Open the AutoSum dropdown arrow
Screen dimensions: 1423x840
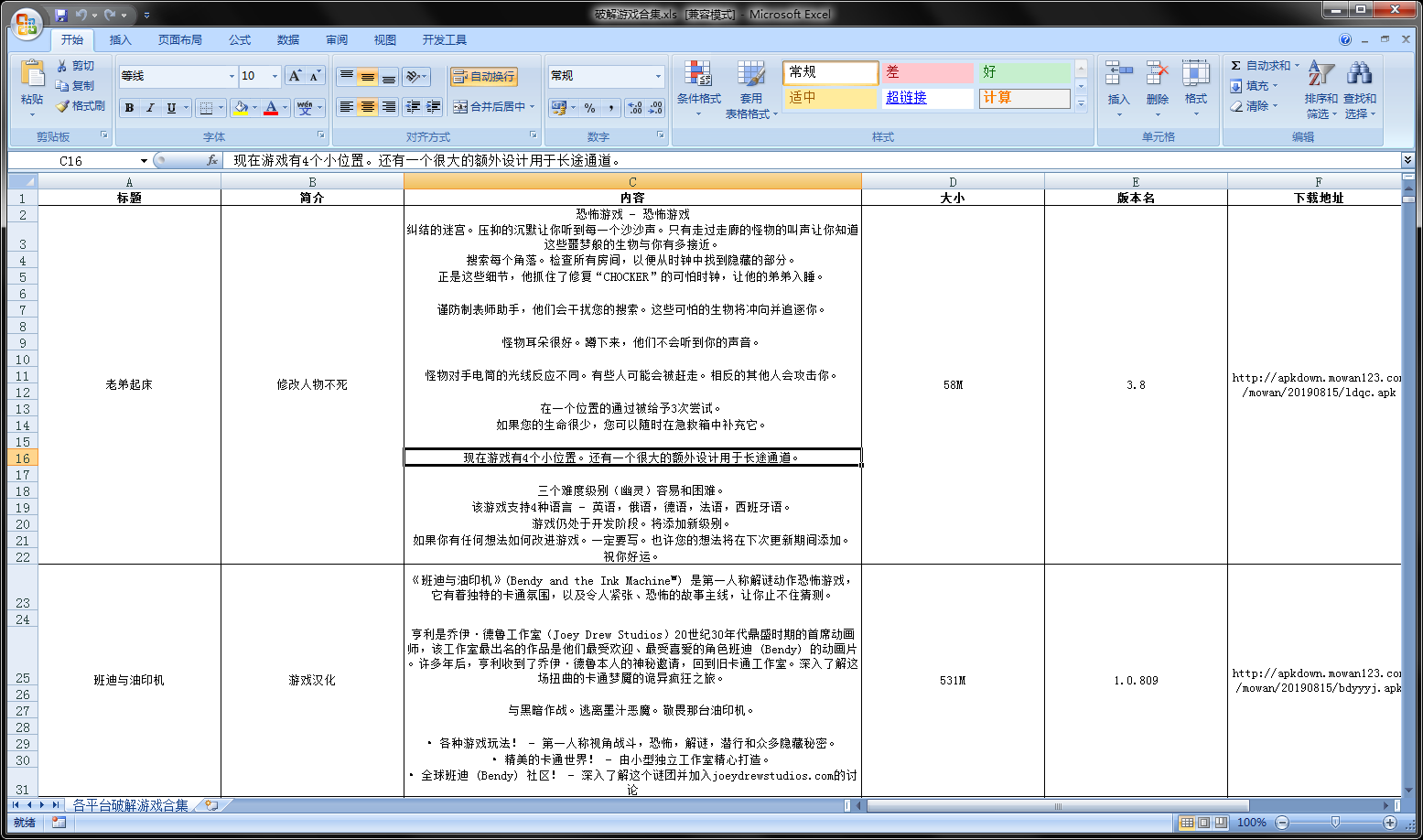1297,66
